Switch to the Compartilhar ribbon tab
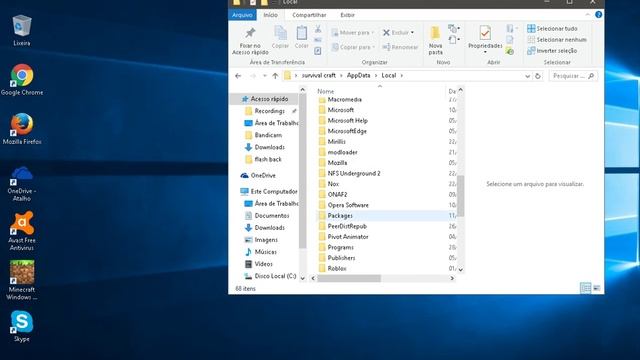This screenshot has height=360, width=640. pos(309,15)
